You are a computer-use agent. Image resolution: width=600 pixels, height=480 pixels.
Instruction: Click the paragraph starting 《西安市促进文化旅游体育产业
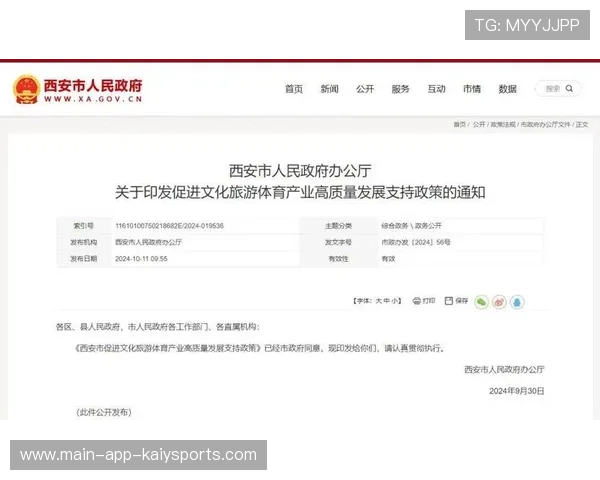click(260, 348)
